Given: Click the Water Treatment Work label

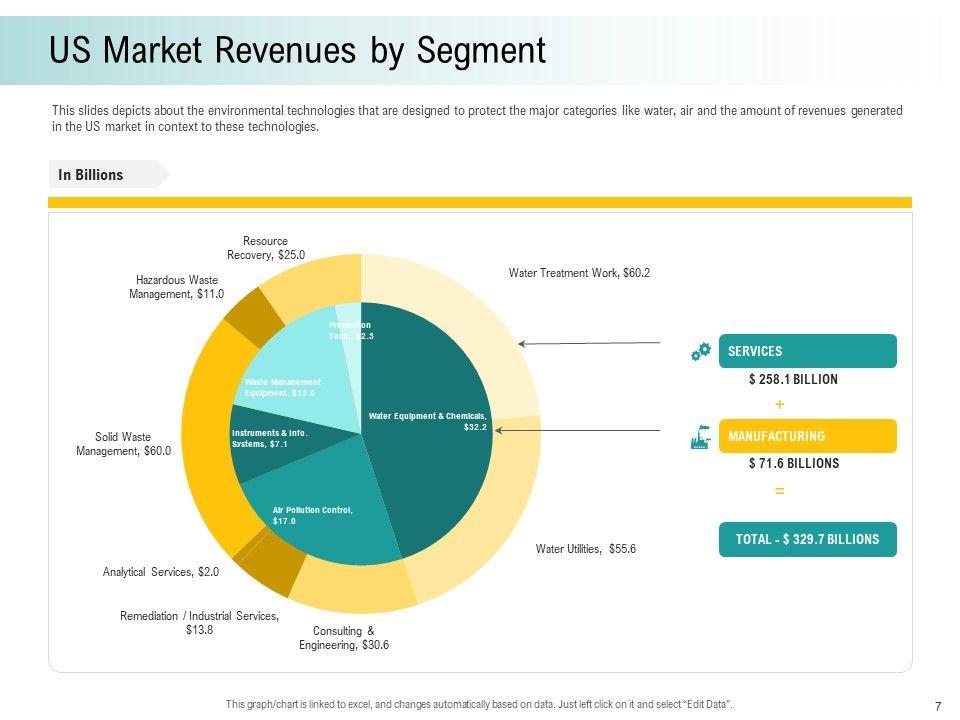Looking at the screenshot, I should (579, 273).
